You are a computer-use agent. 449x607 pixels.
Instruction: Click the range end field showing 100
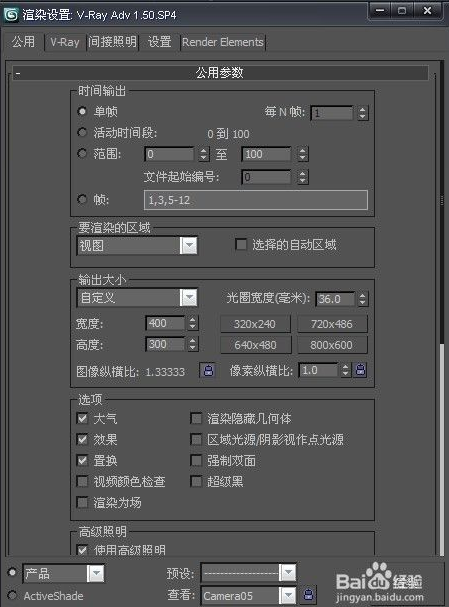(267, 154)
